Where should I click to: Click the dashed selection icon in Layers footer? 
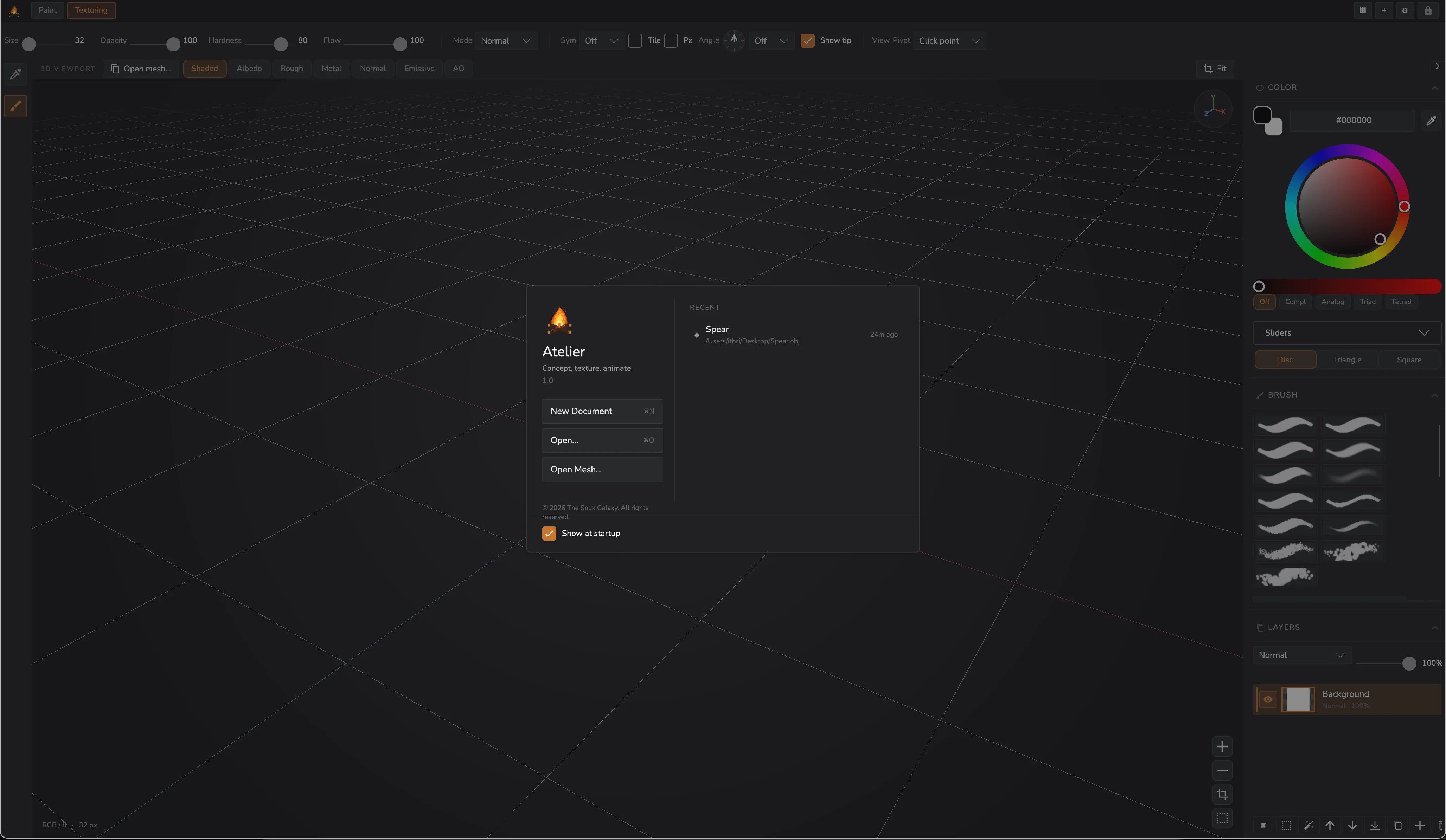[1286, 826]
